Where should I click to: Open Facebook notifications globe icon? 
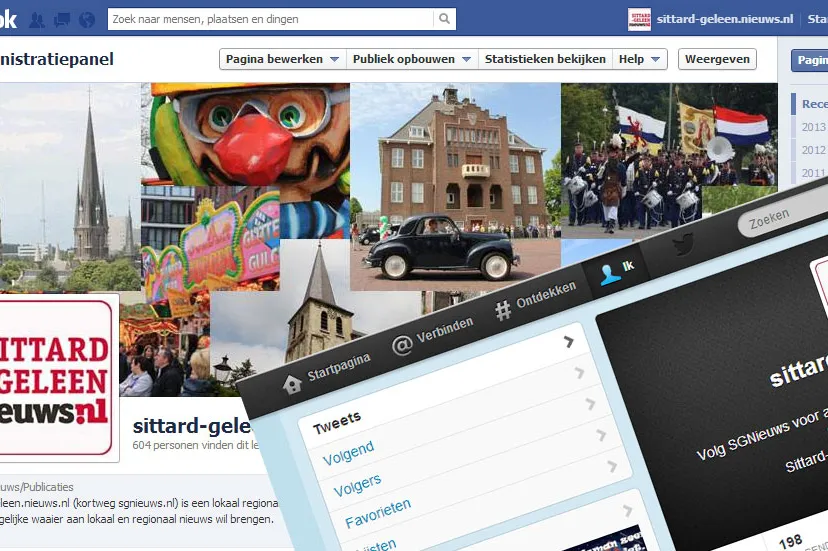pos(87,20)
